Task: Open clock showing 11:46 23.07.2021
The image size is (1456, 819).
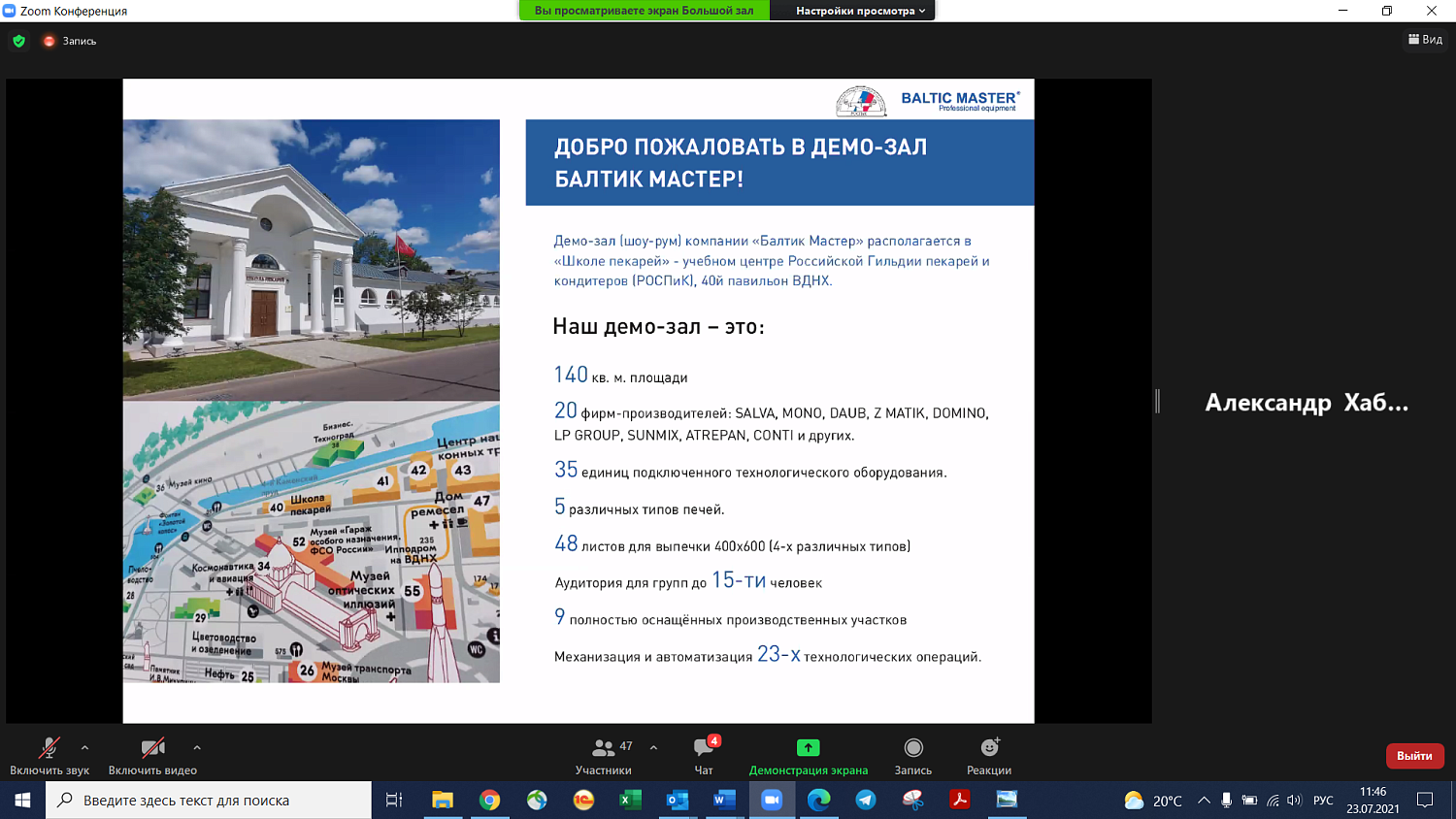Action: click(1373, 801)
